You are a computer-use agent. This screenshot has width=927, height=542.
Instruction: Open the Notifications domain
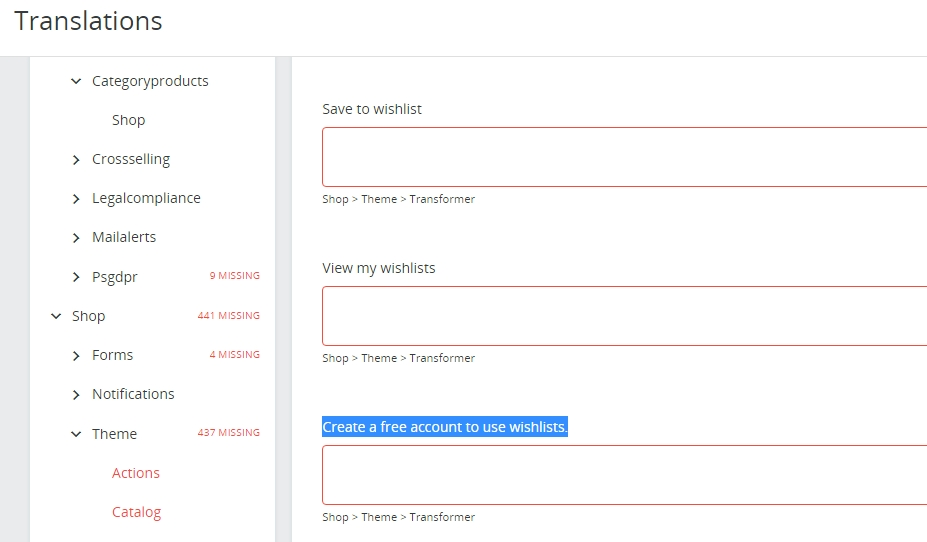point(133,394)
